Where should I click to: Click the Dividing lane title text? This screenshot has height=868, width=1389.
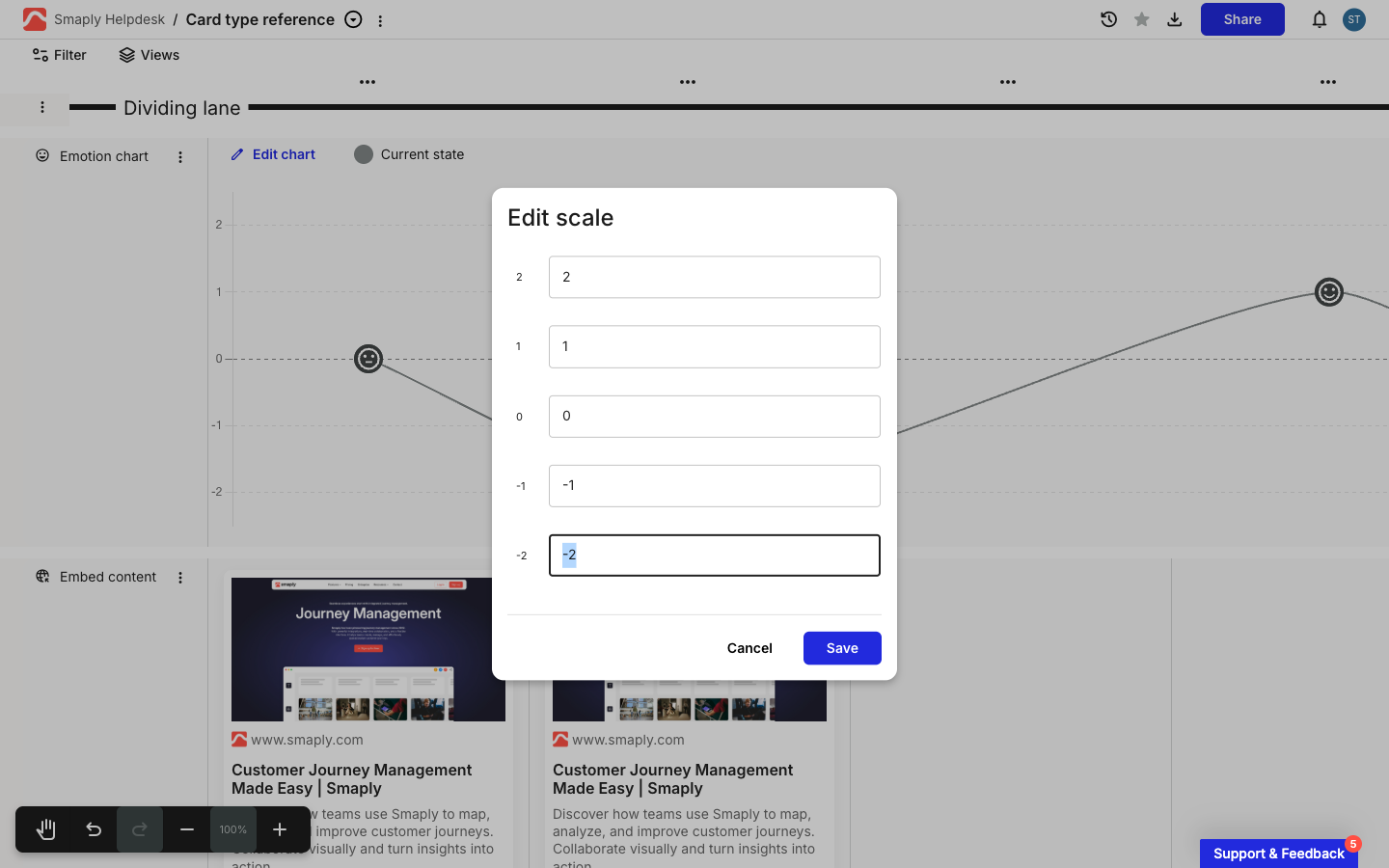click(x=182, y=108)
